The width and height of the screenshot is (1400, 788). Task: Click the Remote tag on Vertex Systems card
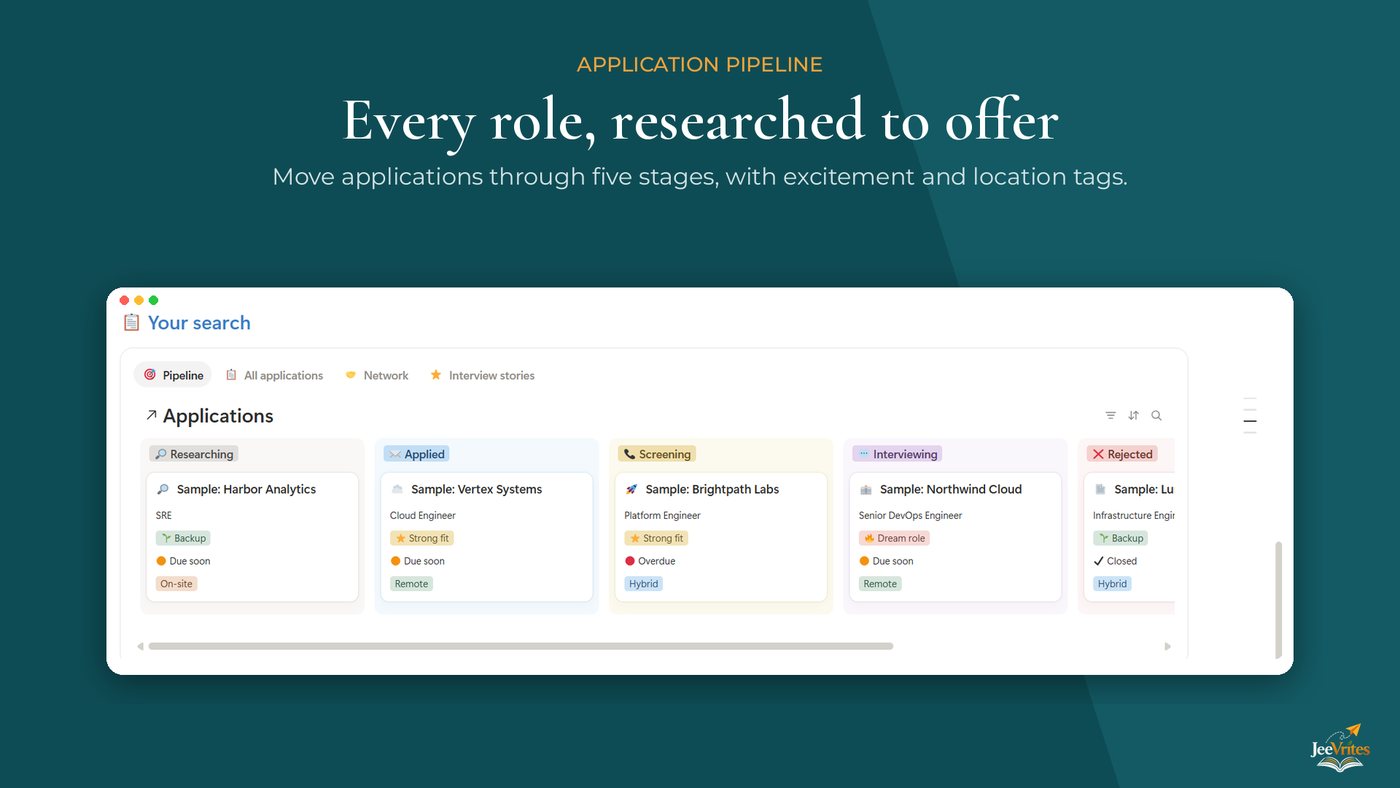pos(411,584)
